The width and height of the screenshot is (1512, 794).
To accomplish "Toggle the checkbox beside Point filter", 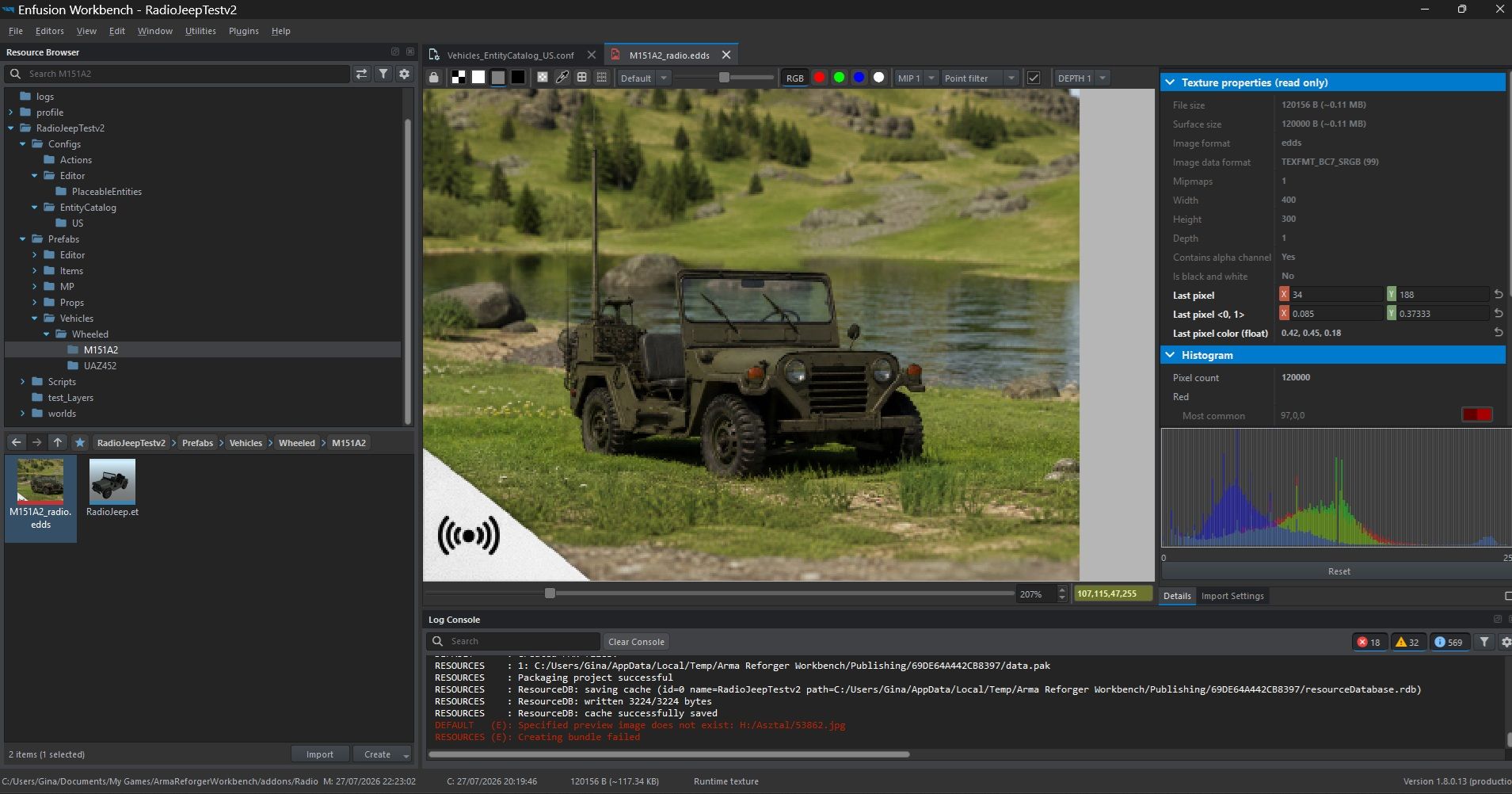I will tap(1034, 78).
